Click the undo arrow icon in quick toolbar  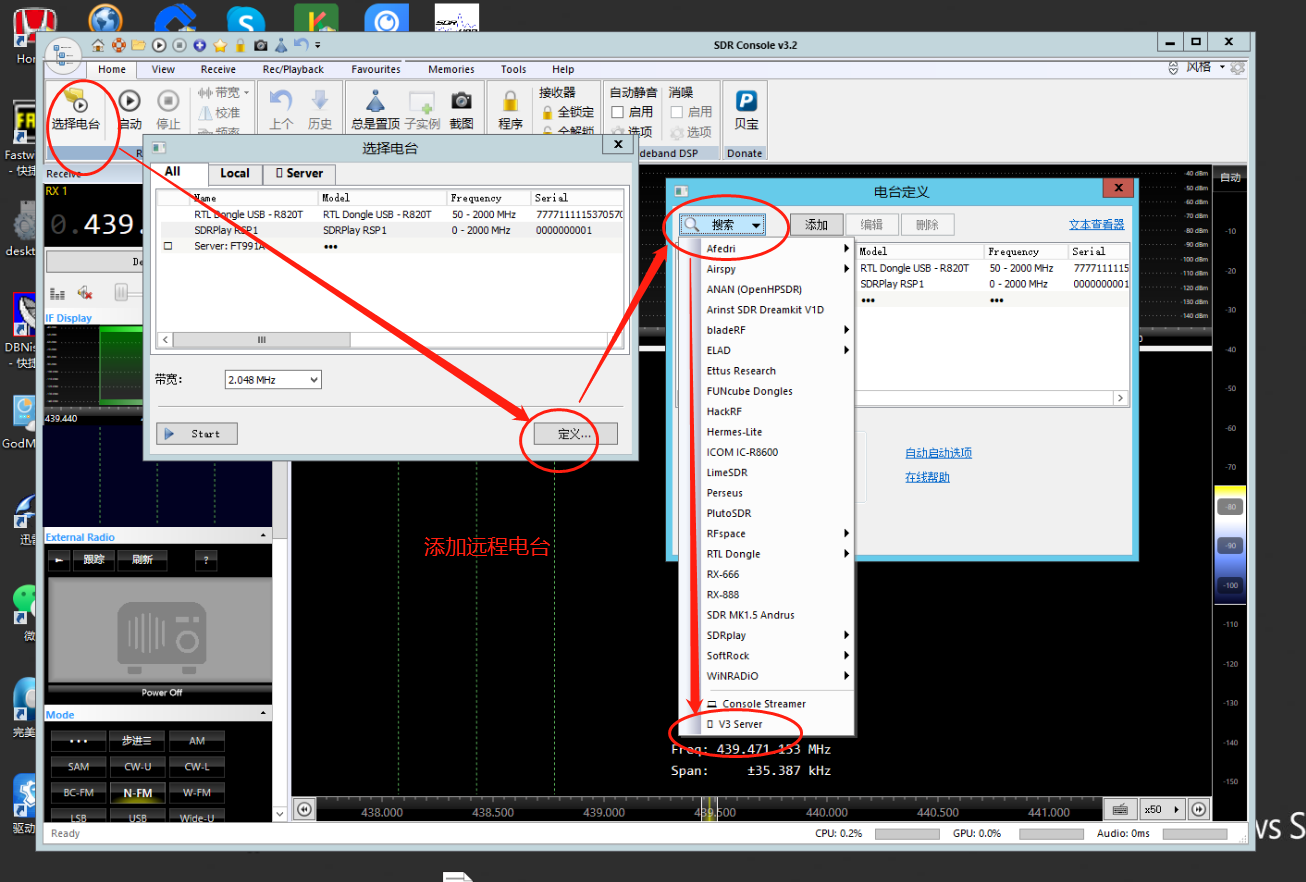(301, 45)
